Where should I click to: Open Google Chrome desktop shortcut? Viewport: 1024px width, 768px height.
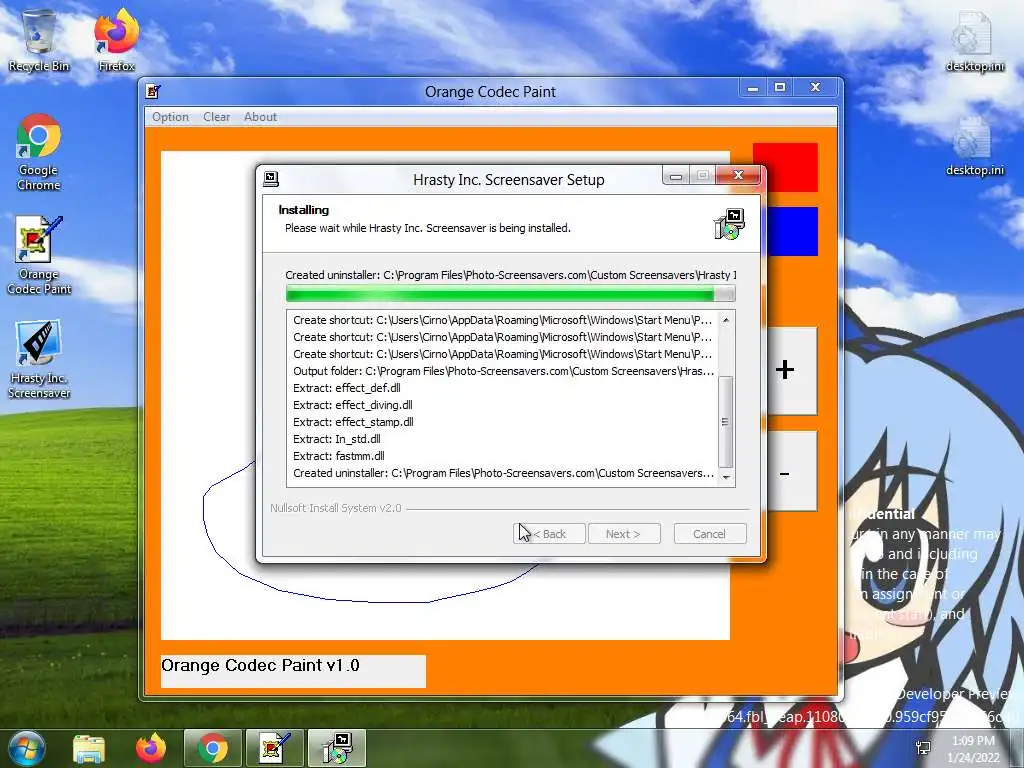[x=39, y=152]
